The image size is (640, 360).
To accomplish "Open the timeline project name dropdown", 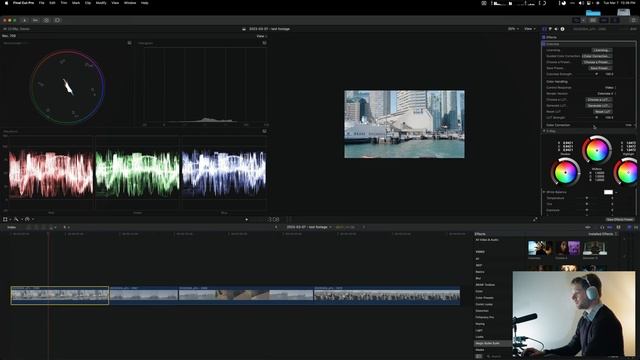I will pos(309,227).
